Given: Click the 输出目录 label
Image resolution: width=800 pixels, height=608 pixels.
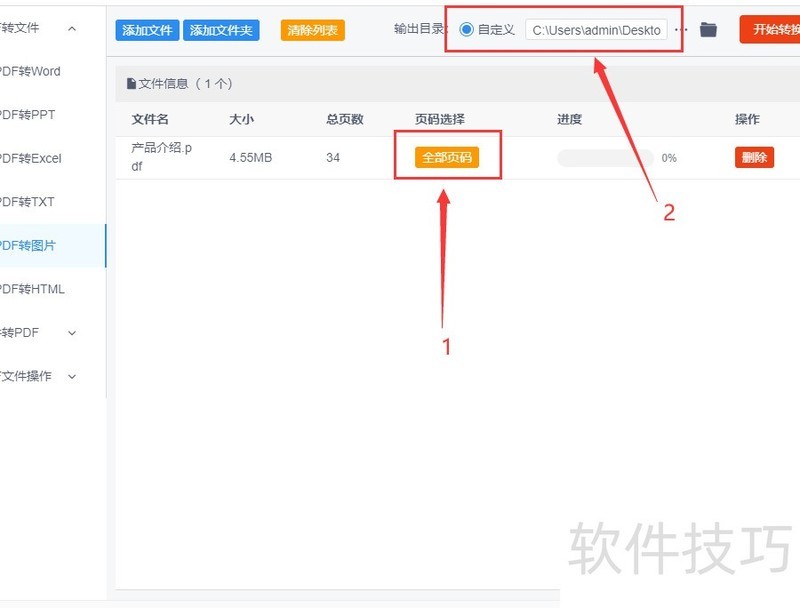Looking at the screenshot, I should (x=419, y=29).
